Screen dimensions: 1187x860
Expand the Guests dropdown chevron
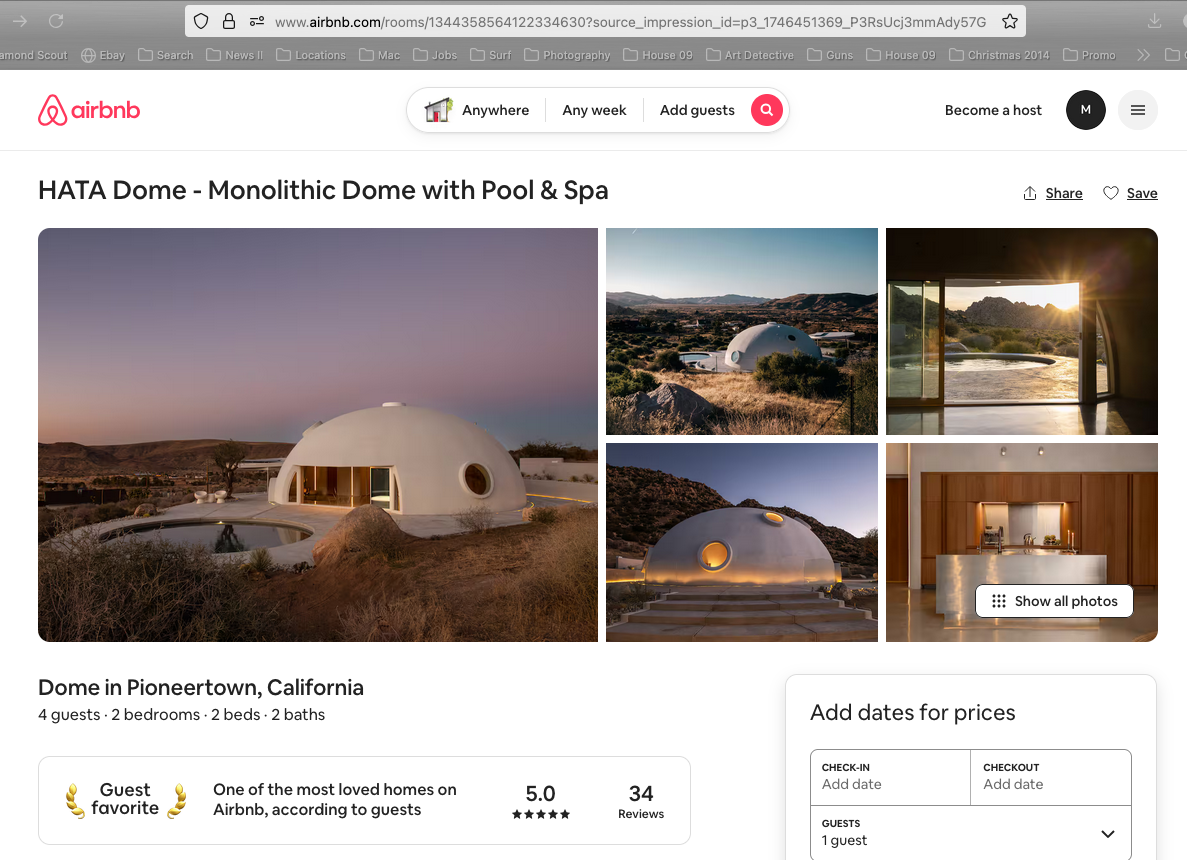click(x=1108, y=834)
